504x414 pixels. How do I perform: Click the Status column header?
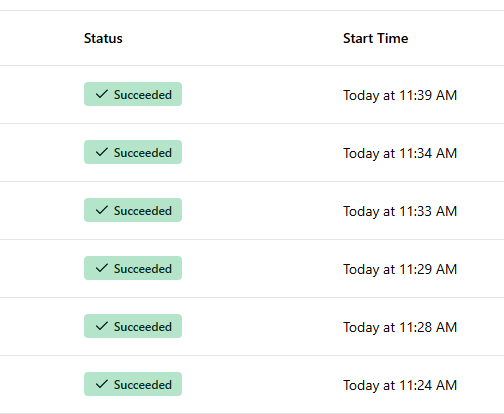coord(103,38)
